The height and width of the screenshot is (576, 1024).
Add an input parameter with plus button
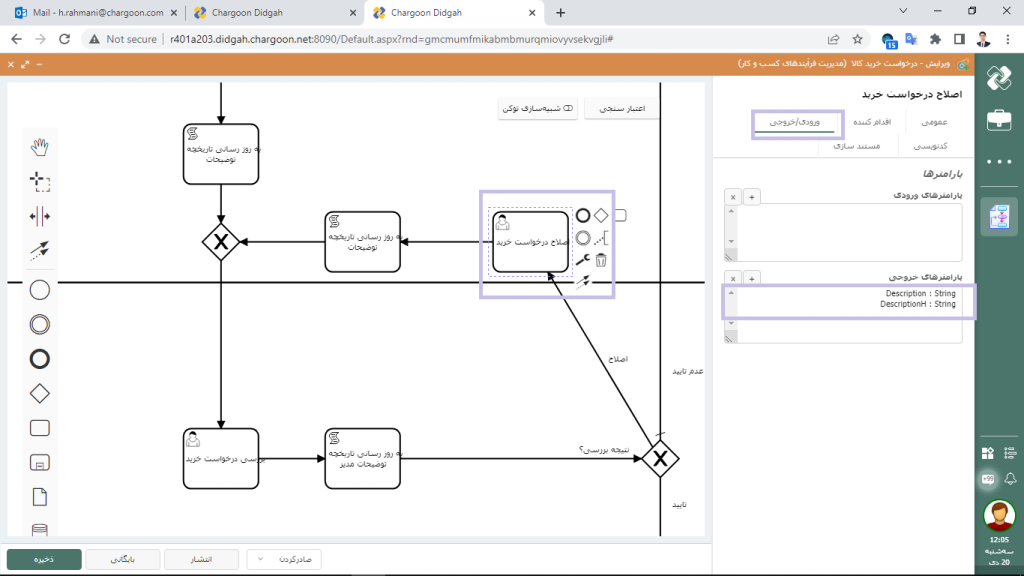pos(752,197)
